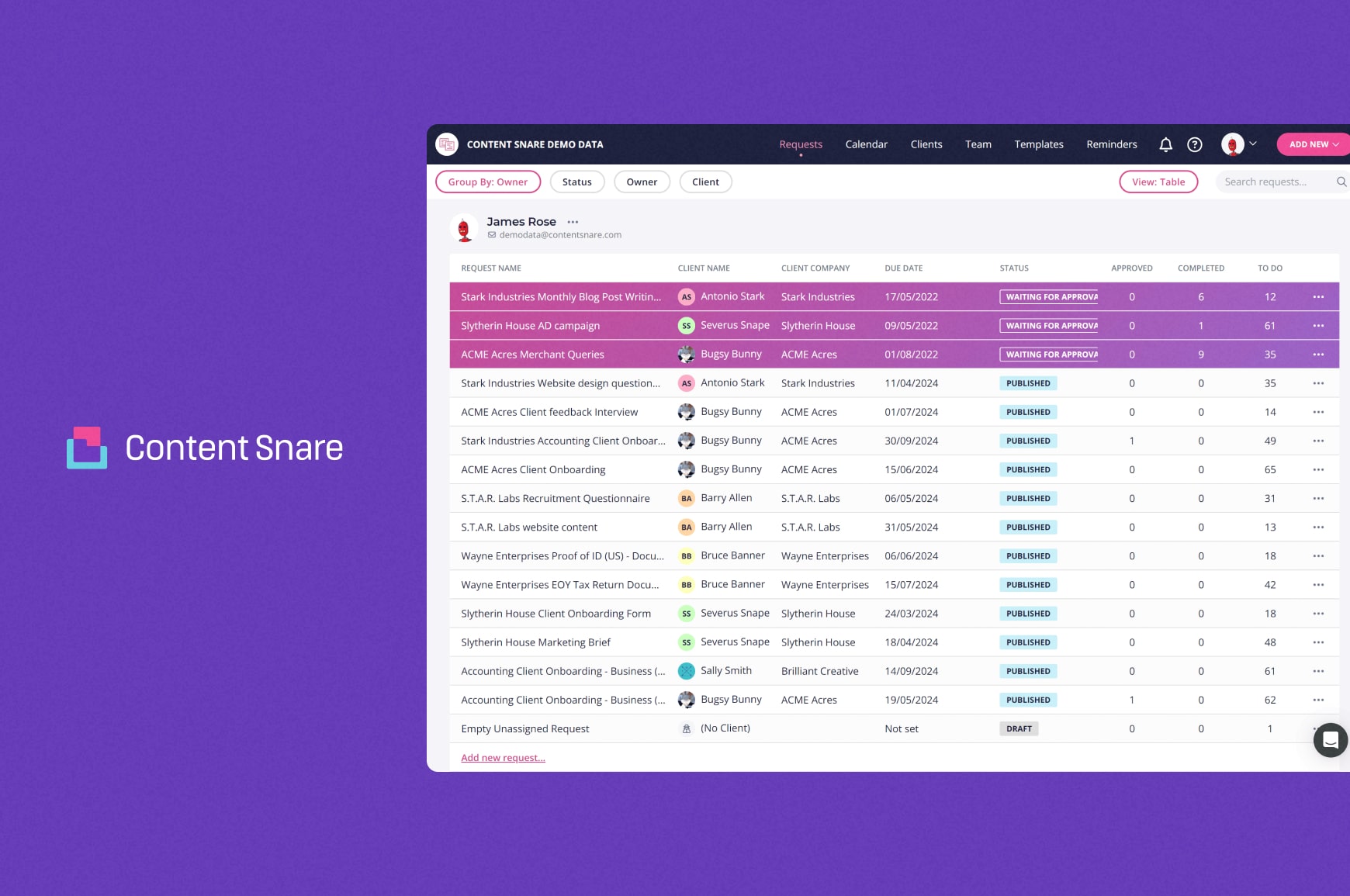The height and width of the screenshot is (896, 1350).
Task: Open James Rose group options ellipsis
Action: (573, 222)
